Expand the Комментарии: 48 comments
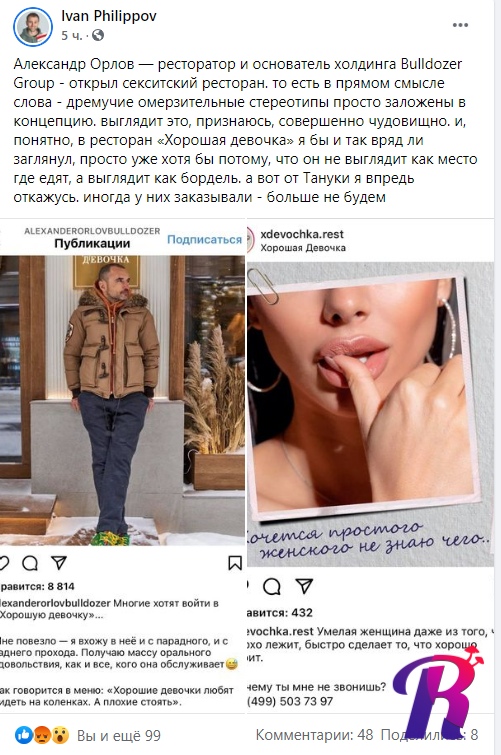The image size is (501, 755). pos(314,735)
